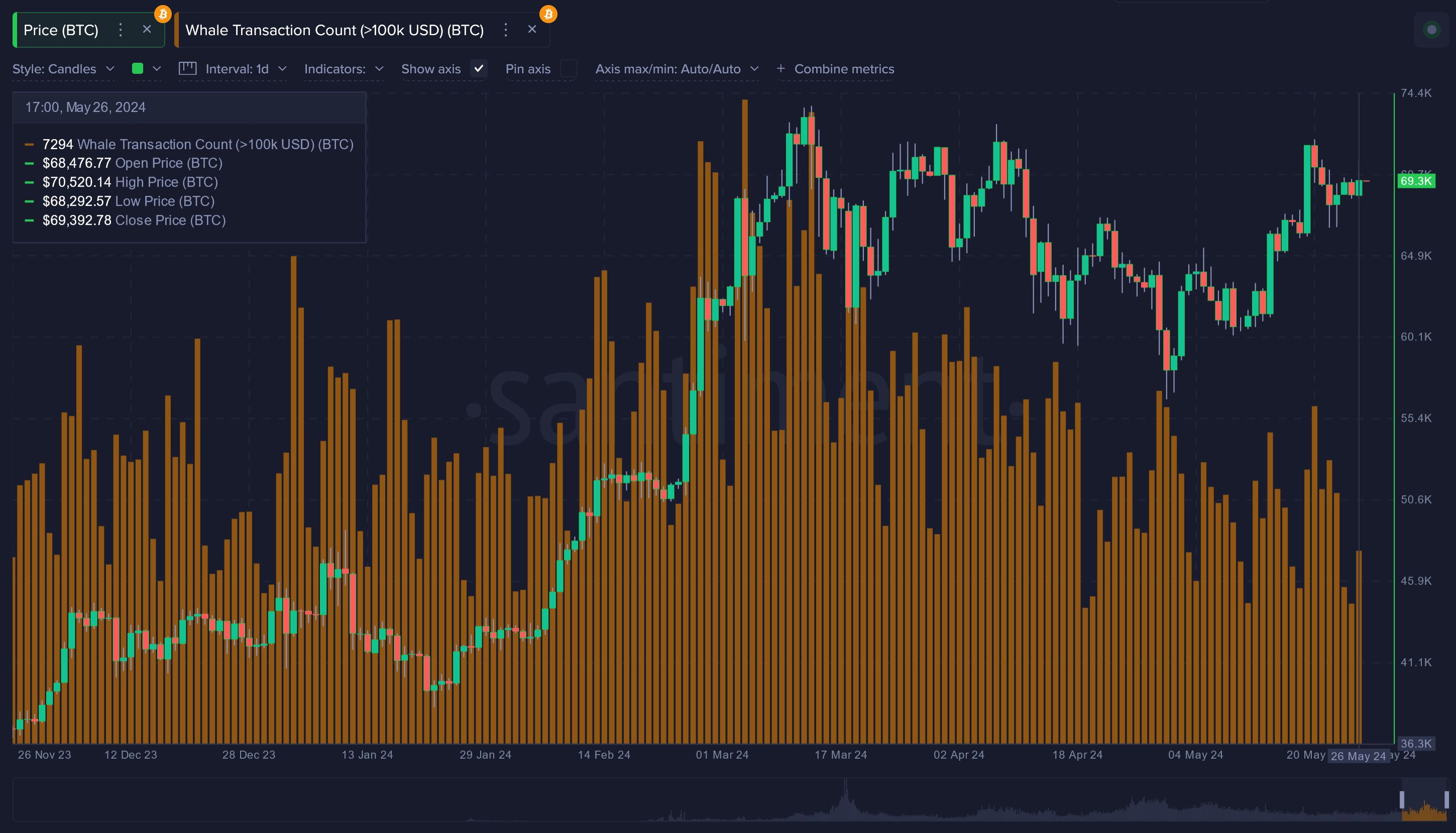1456x833 pixels.
Task: Enable the Pin axis checkbox
Action: coord(568,69)
